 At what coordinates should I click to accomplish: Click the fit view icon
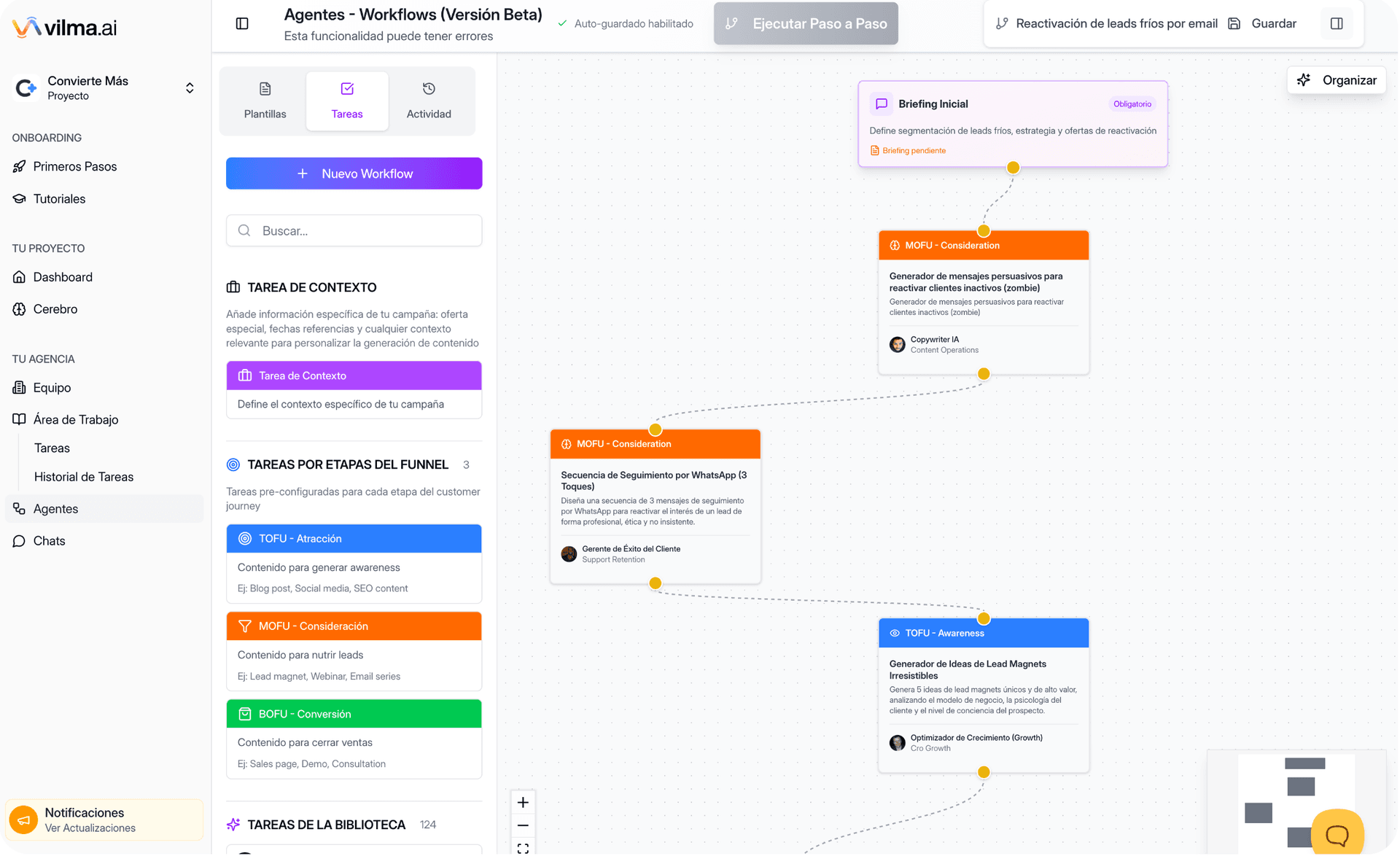[523, 848]
